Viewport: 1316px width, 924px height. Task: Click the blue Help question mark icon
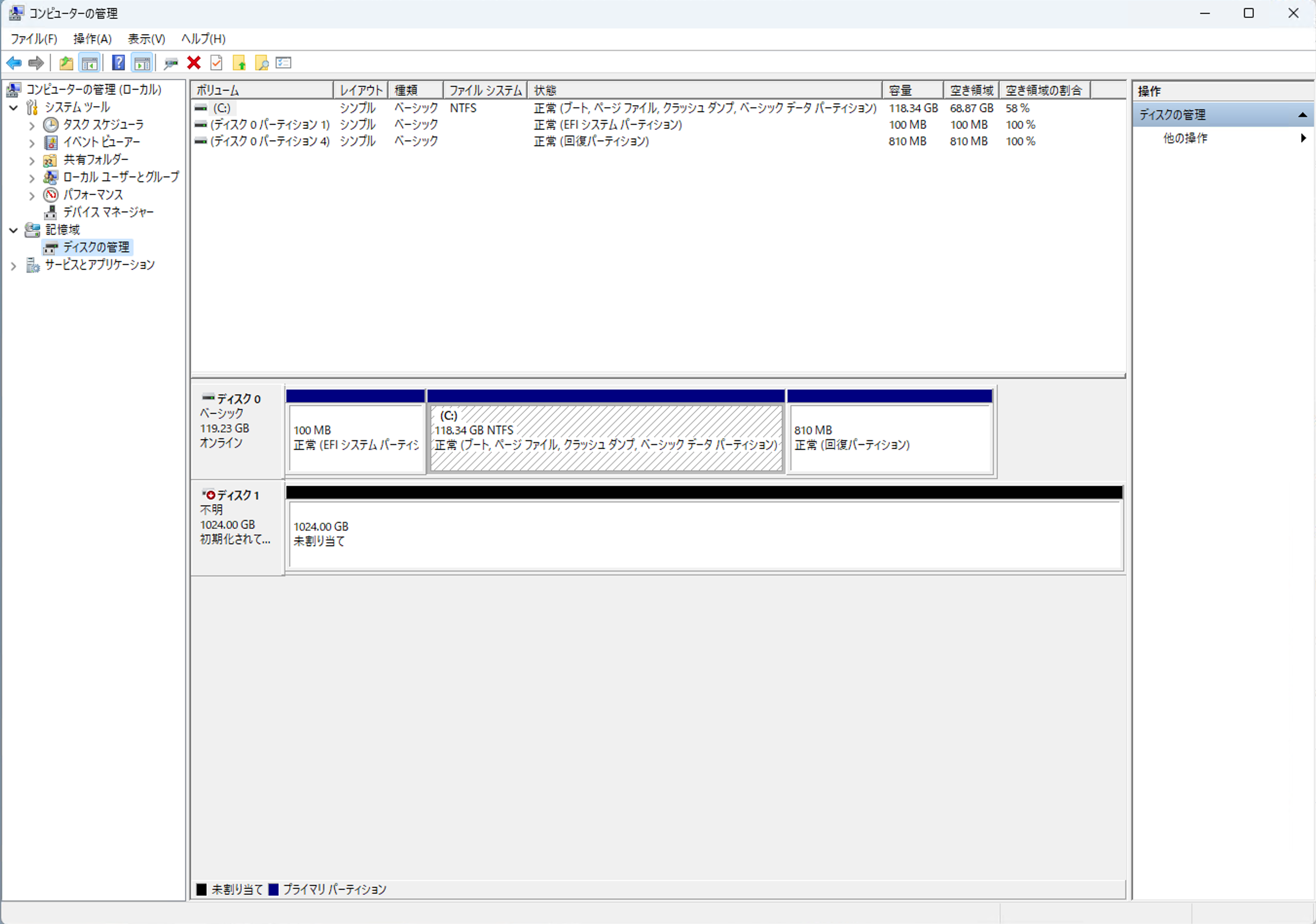click(x=118, y=63)
